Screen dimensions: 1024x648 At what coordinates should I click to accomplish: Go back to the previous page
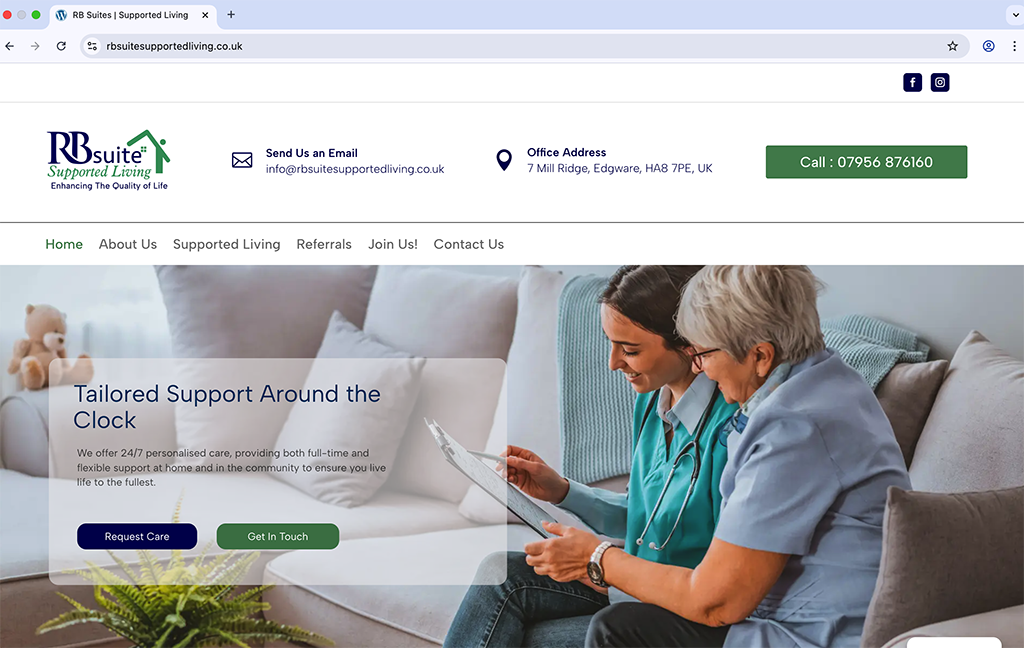pyautogui.click(x=10, y=46)
